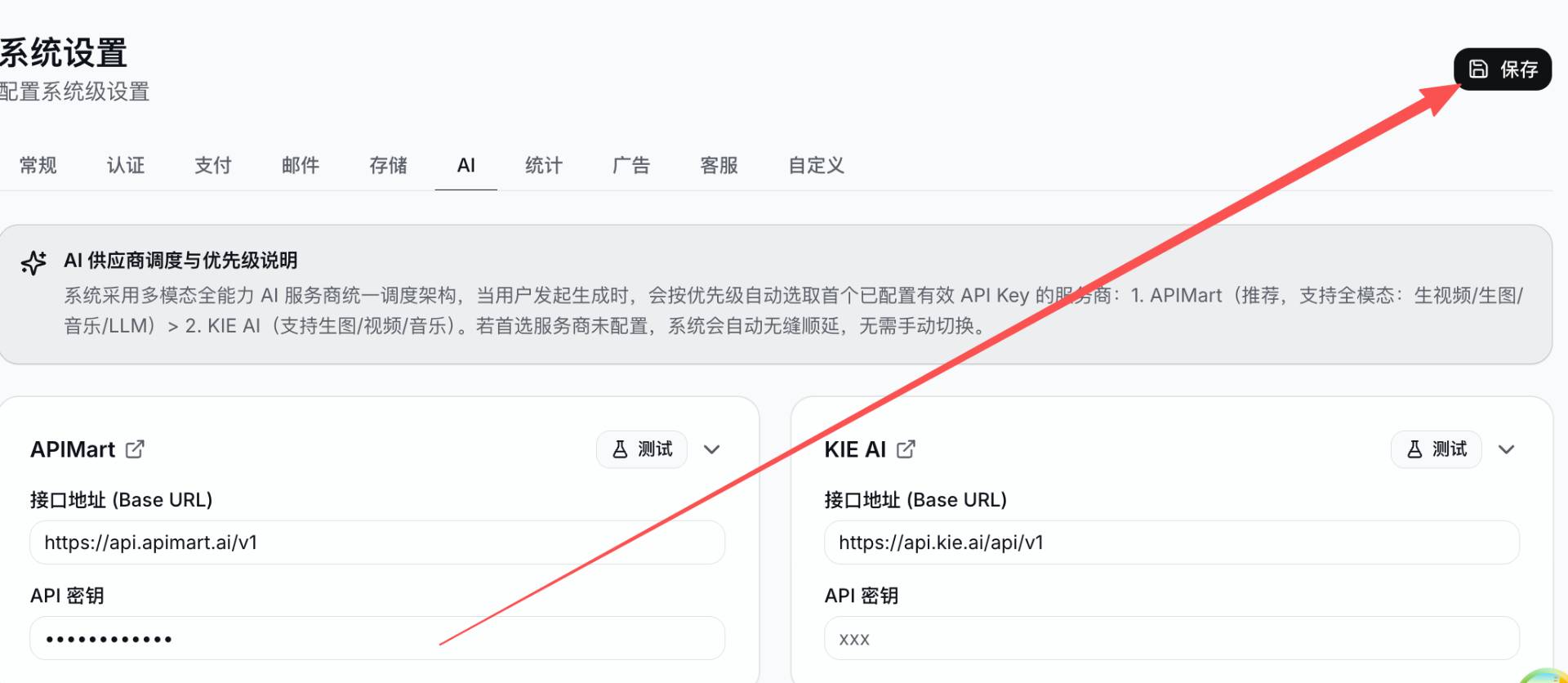Select the 支付 tab
The width and height of the screenshot is (1568, 683).
(x=213, y=166)
